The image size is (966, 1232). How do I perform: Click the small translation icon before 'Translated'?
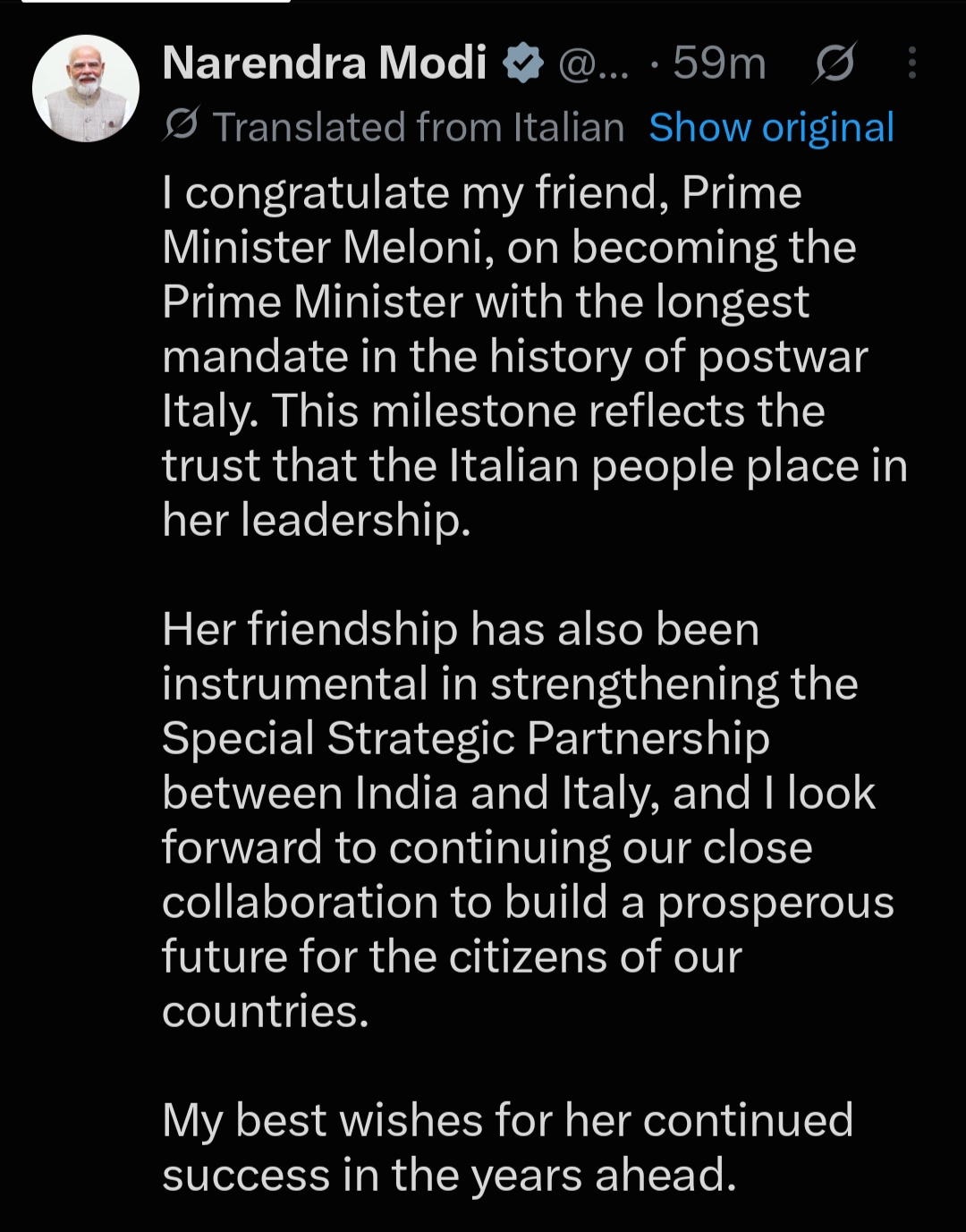point(181,126)
